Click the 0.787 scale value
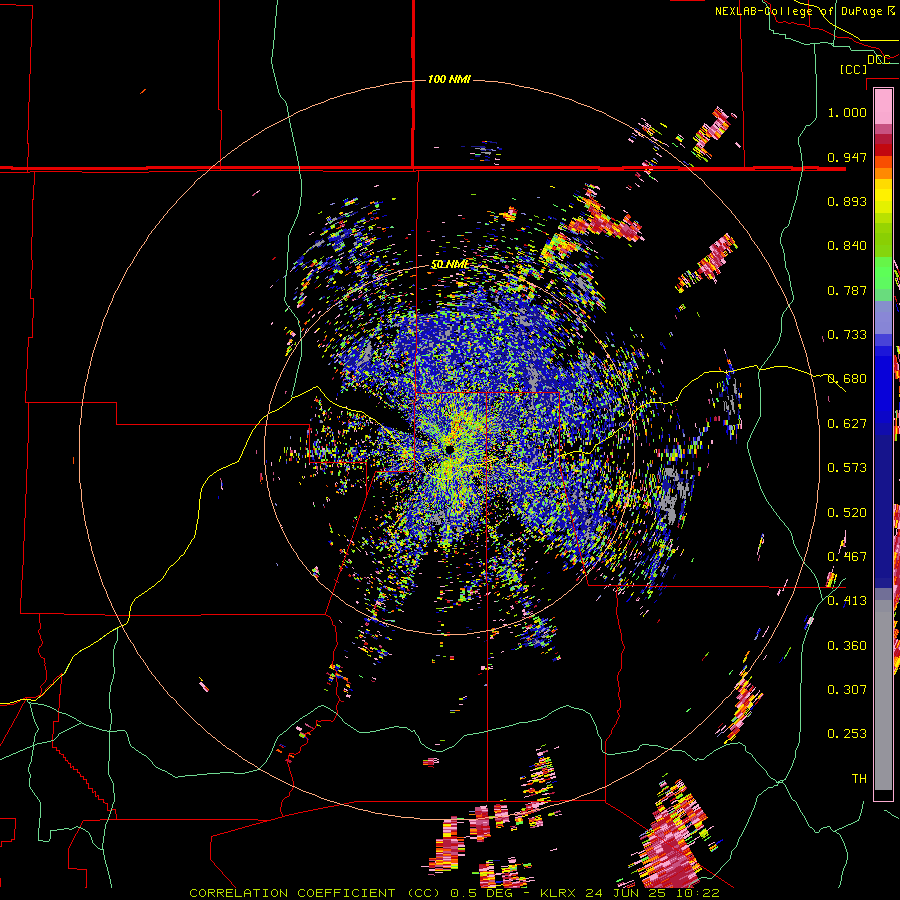The width and height of the screenshot is (900, 900). [x=847, y=290]
